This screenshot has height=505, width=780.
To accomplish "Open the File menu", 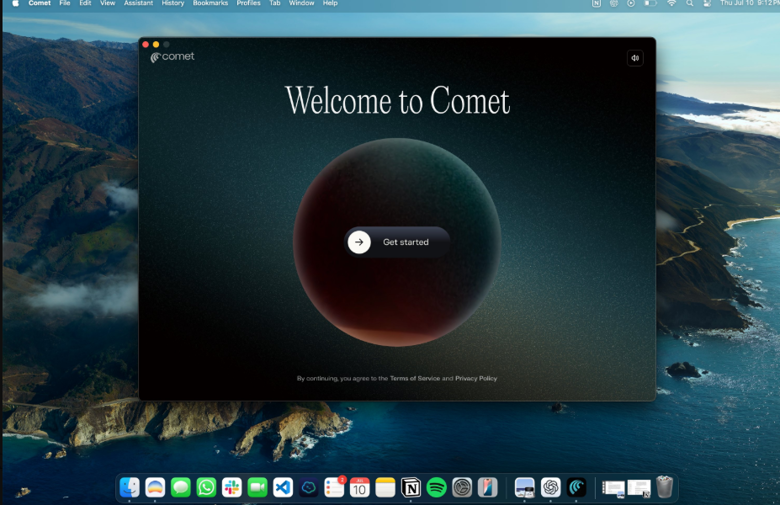I will pos(65,3).
